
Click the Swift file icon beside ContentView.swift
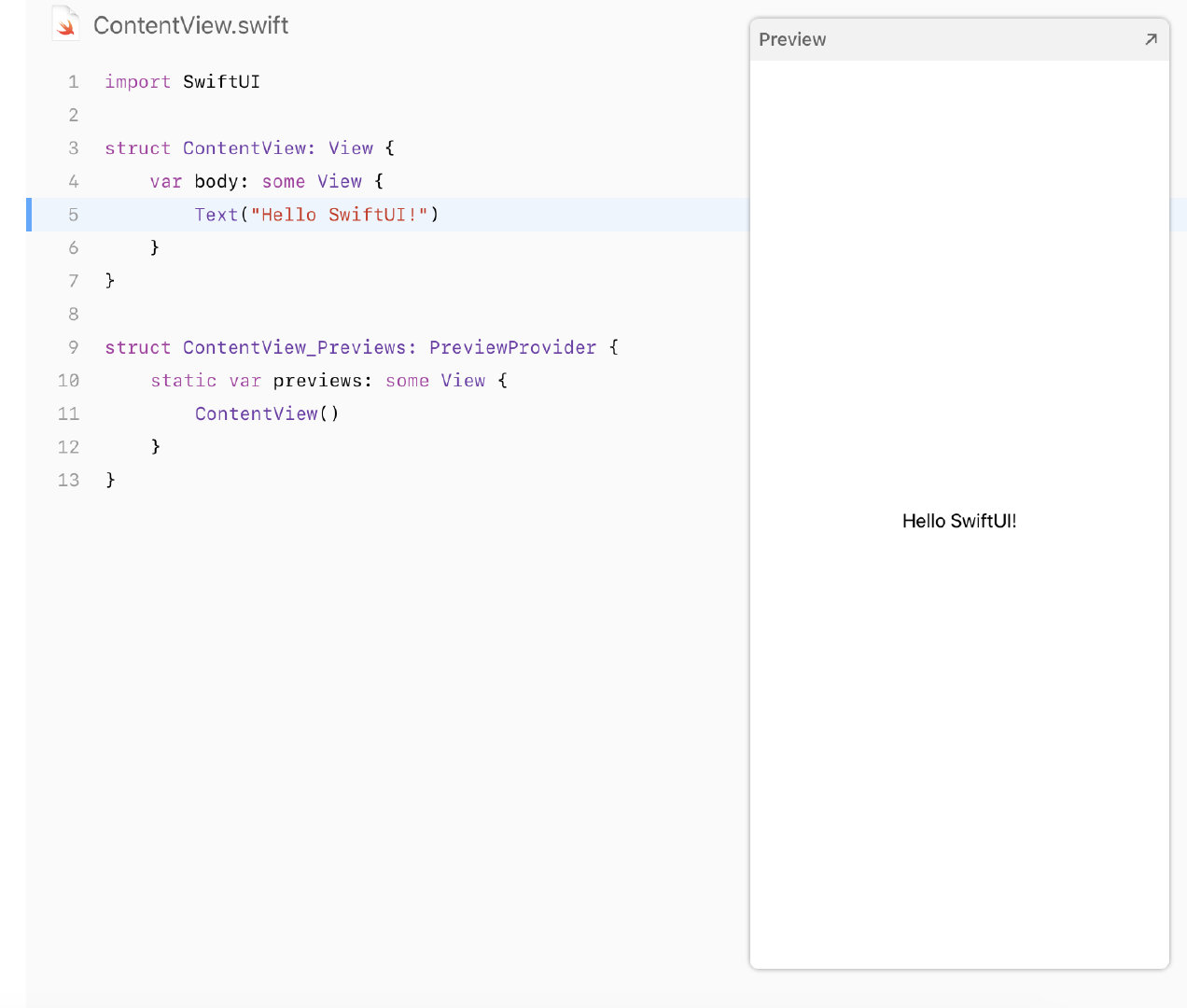pos(64,23)
